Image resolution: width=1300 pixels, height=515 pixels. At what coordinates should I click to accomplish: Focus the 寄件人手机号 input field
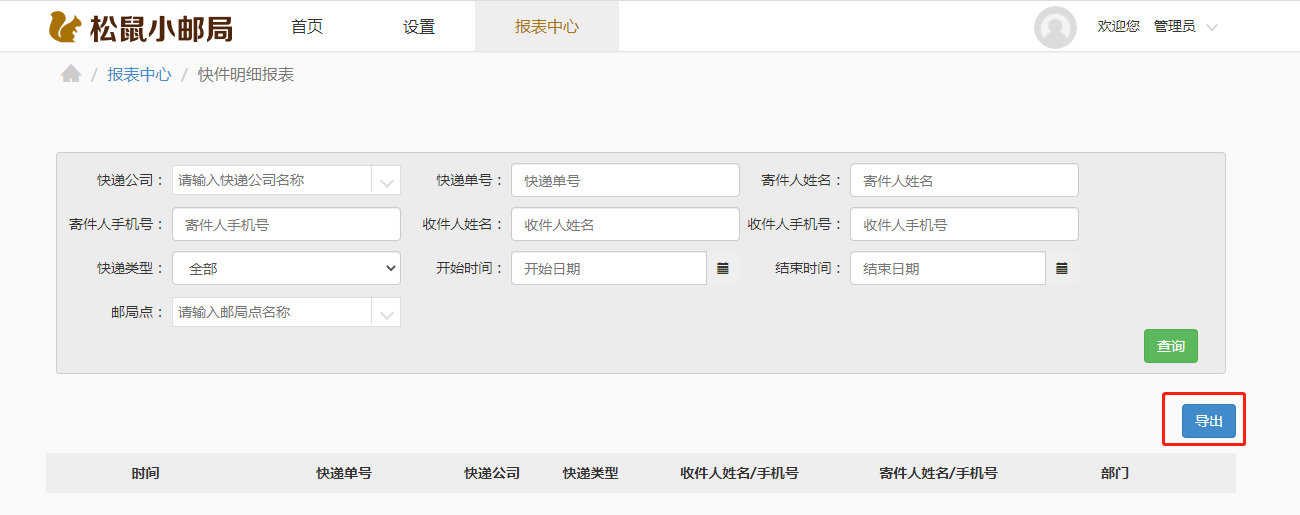click(286, 225)
